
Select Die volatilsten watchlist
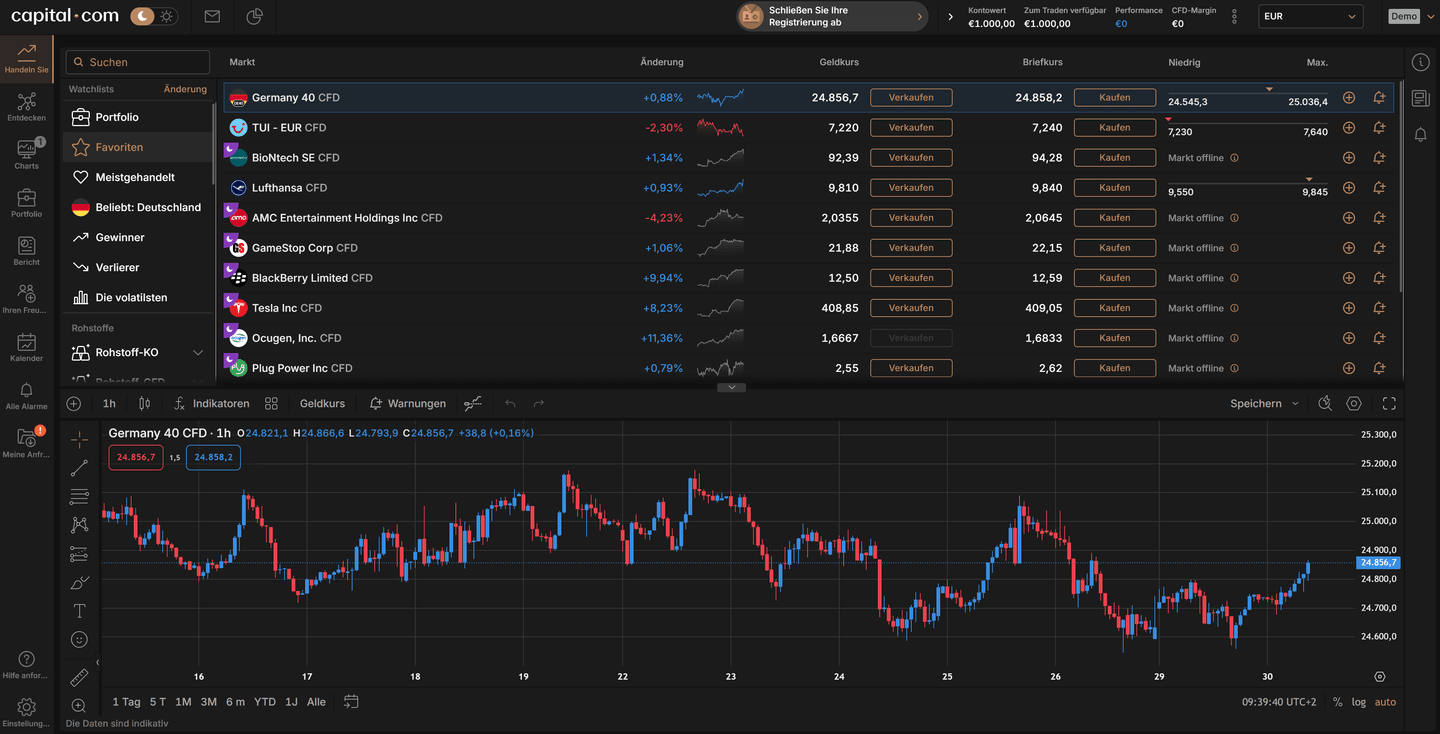pyautogui.click(x=138, y=297)
